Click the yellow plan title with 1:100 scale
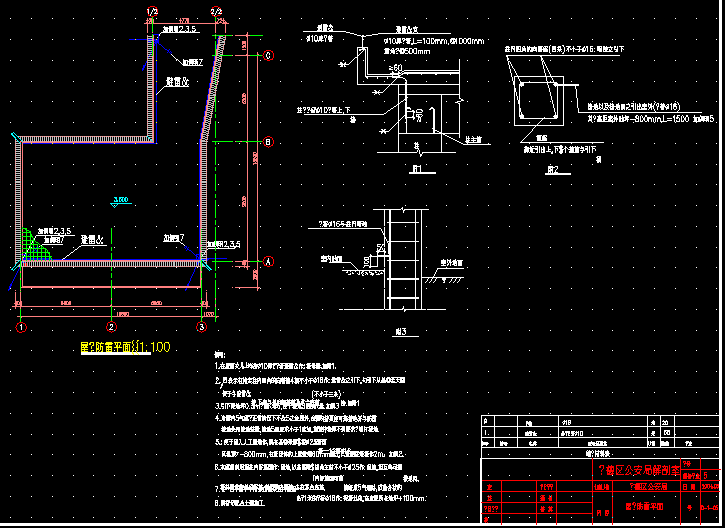This screenshot has height=528, width=725. click(125, 347)
